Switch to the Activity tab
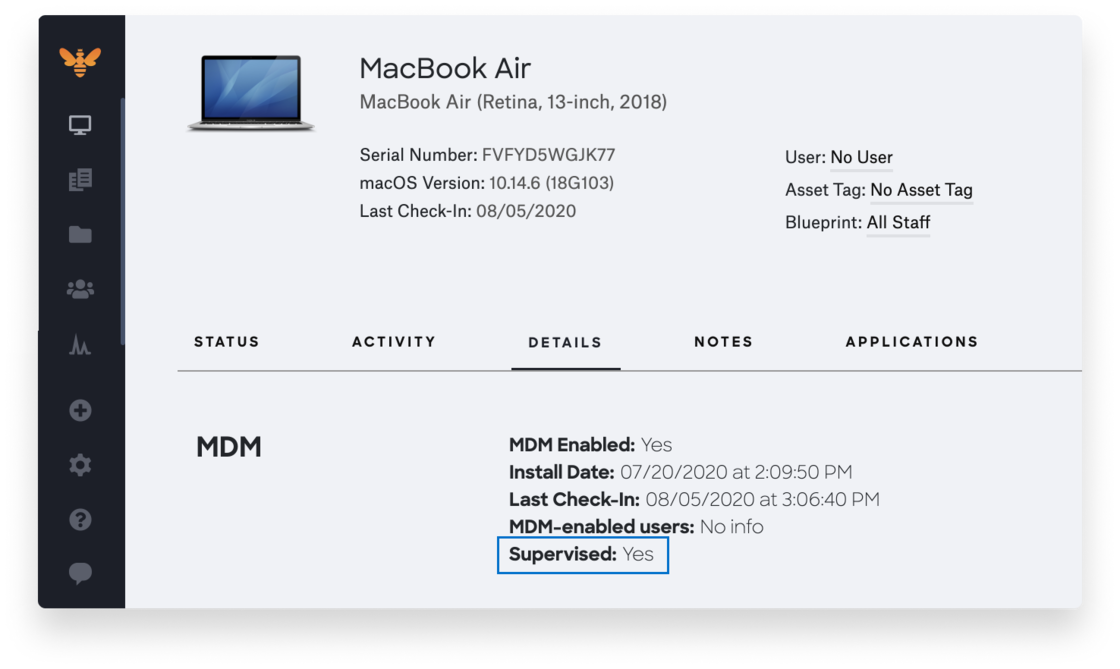This screenshot has width=1120, height=669. click(394, 342)
